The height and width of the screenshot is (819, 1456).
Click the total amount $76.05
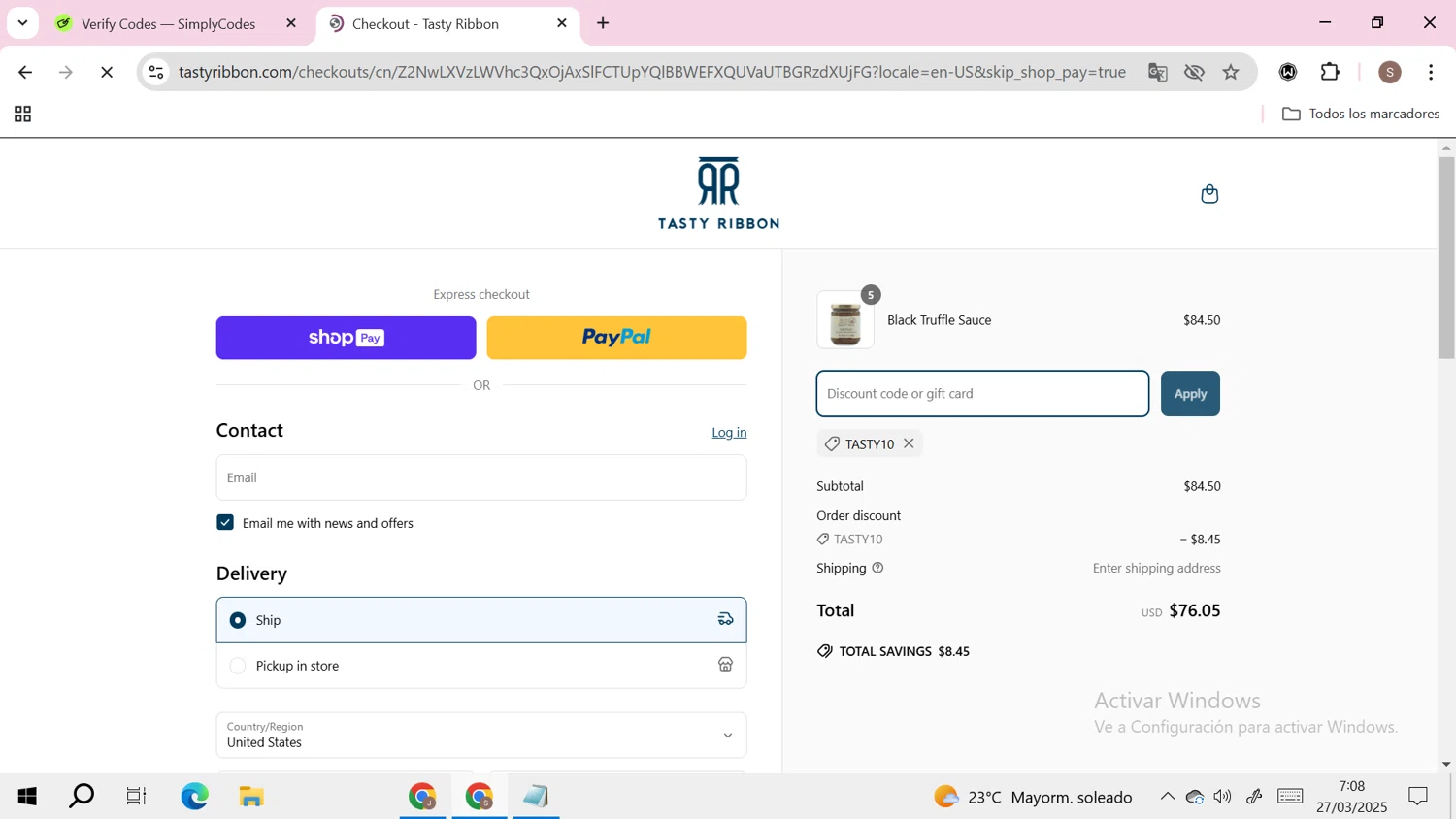tap(1195, 610)
